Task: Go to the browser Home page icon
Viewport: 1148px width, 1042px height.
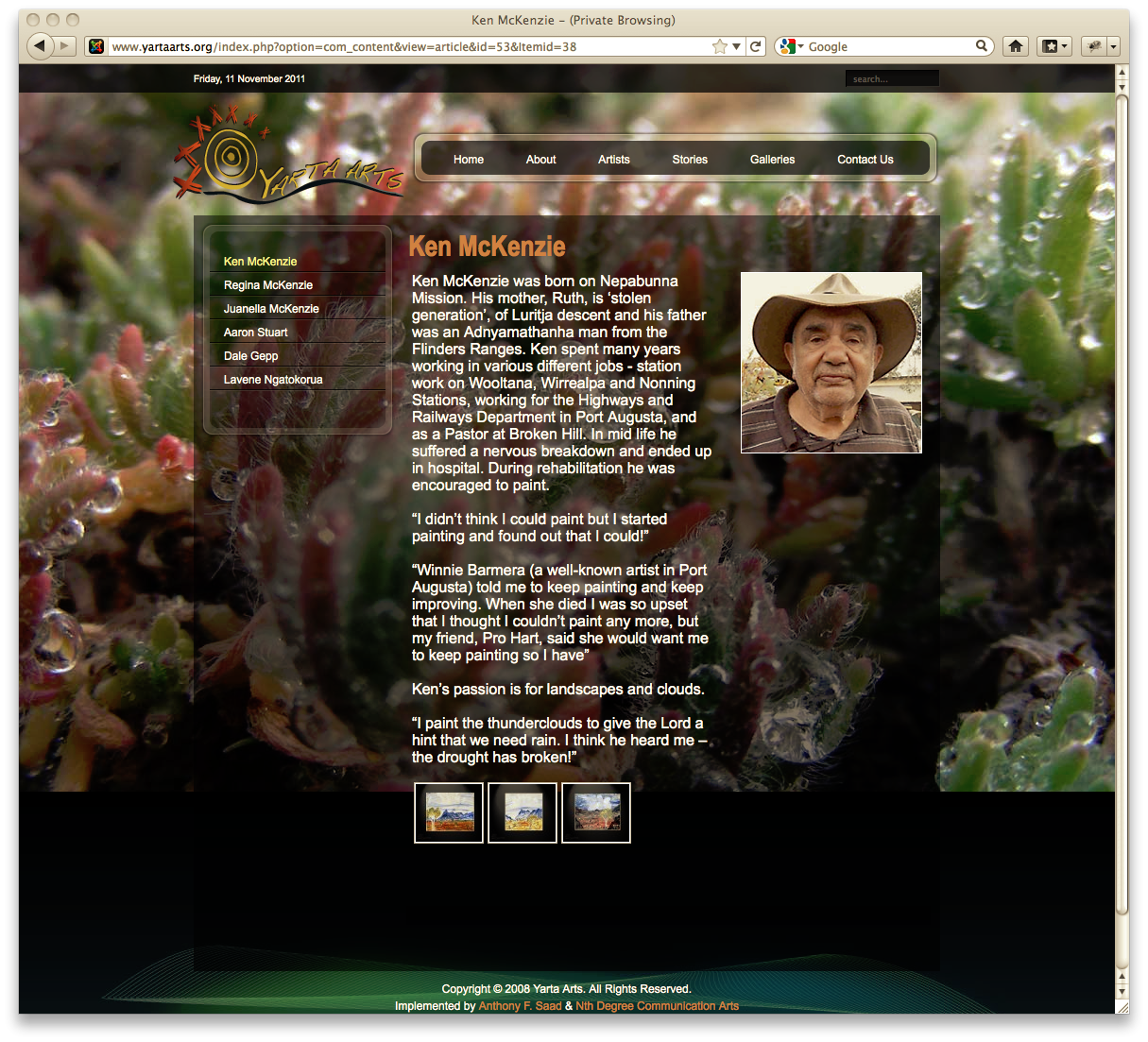Action: pos(1016,46)
